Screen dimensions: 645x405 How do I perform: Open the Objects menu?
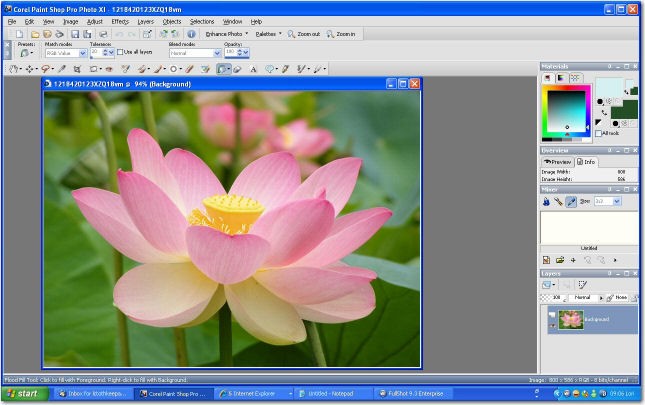click(172, 21)
